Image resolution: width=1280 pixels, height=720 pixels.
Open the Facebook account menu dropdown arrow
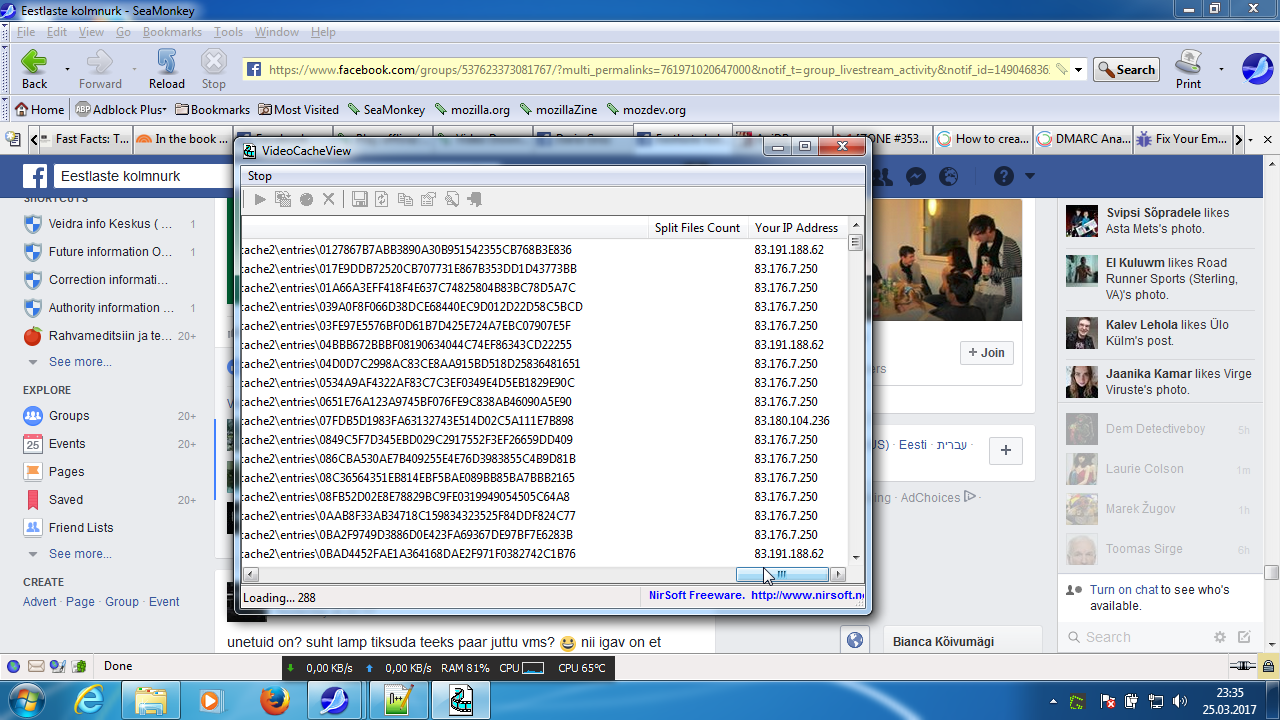1030,177
